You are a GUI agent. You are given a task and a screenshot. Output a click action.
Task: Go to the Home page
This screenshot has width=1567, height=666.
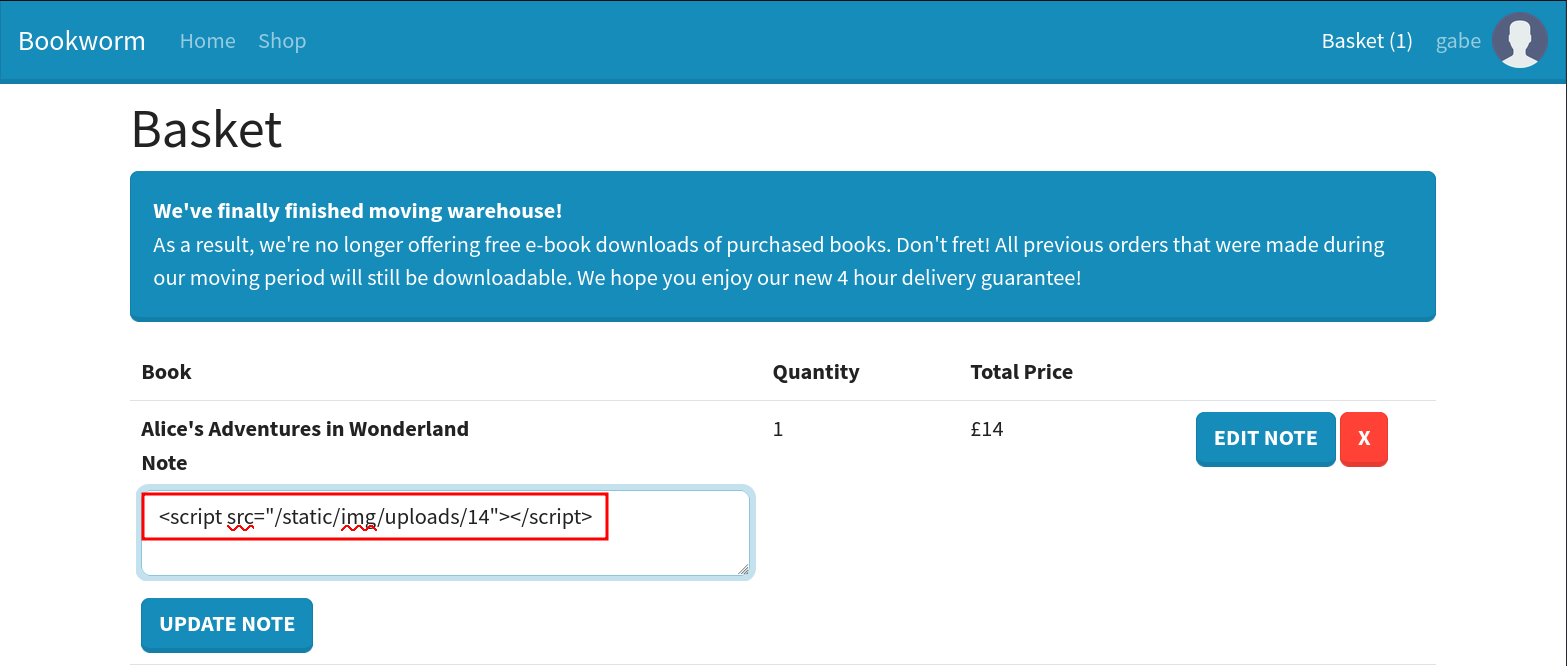(x=207, y=41)
